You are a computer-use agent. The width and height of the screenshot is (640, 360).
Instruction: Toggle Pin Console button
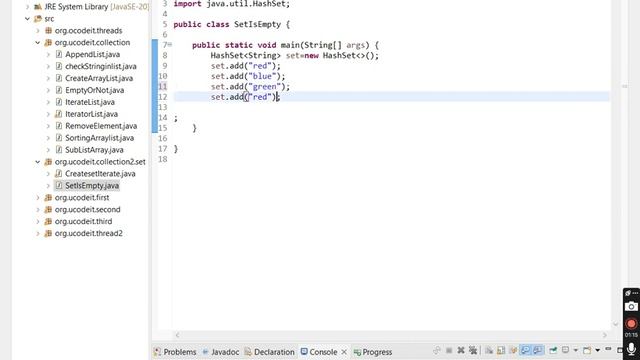point(553,350)
